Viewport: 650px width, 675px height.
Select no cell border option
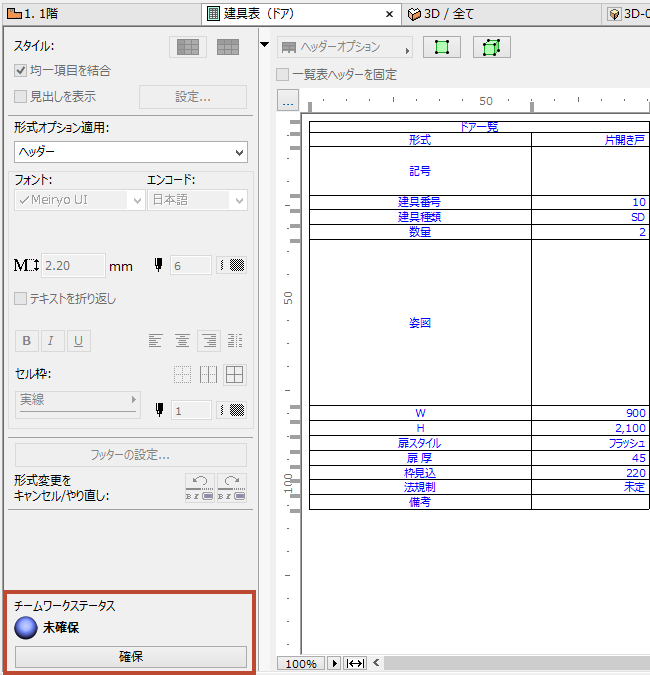pos(183,375)
